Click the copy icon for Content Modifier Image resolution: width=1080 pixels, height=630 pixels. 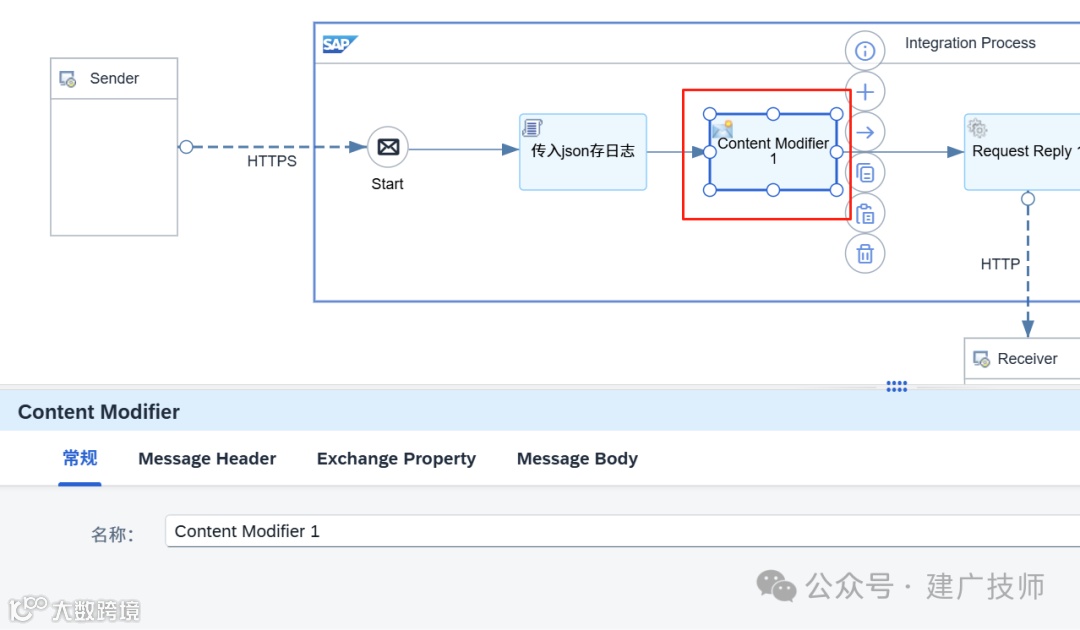point(865,173)
